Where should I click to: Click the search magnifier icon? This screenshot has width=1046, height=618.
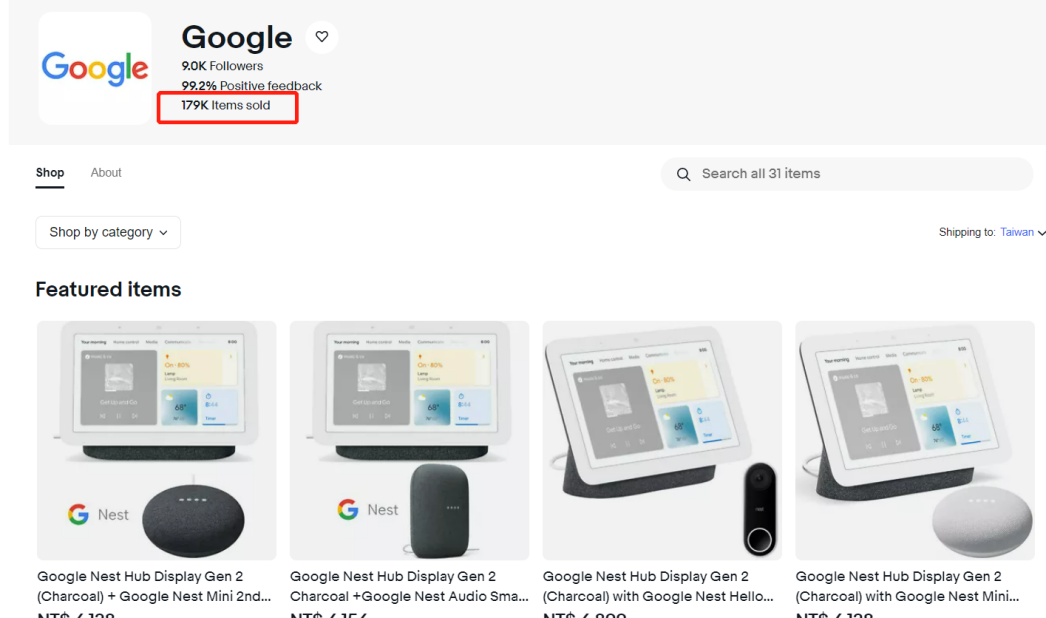click(683, 174)
